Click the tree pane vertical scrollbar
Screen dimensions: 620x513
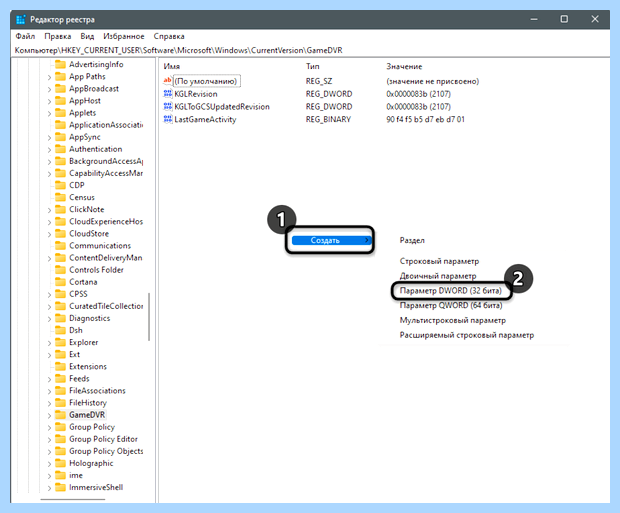pyautogui.click(x=149, y=316)
